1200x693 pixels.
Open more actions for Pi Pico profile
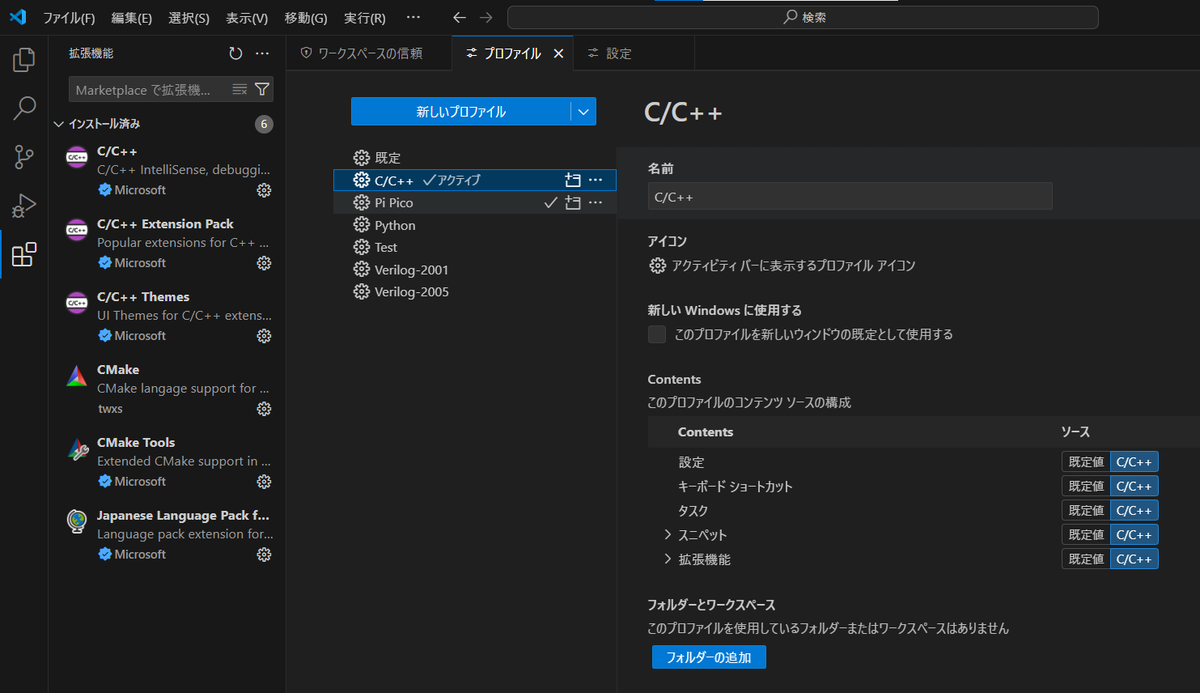pos(596,203)
